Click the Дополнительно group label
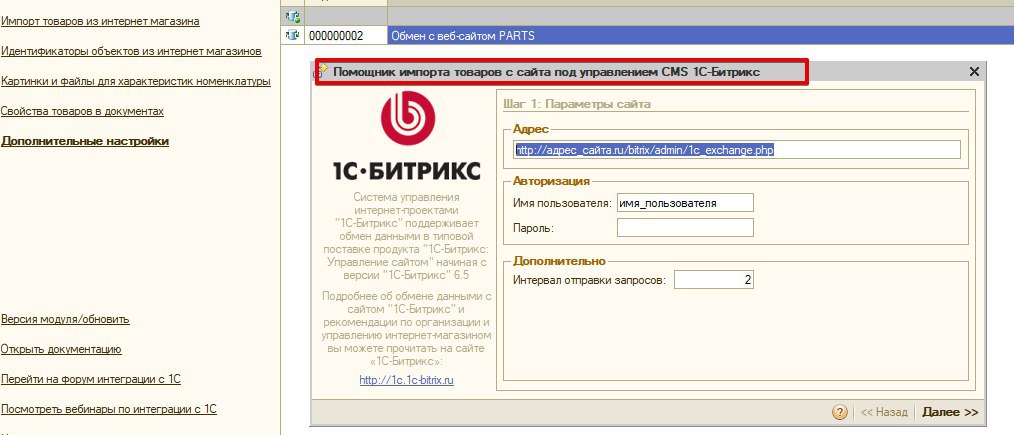1014x435 pixels. pyautogui.click(x=559, y=261)
